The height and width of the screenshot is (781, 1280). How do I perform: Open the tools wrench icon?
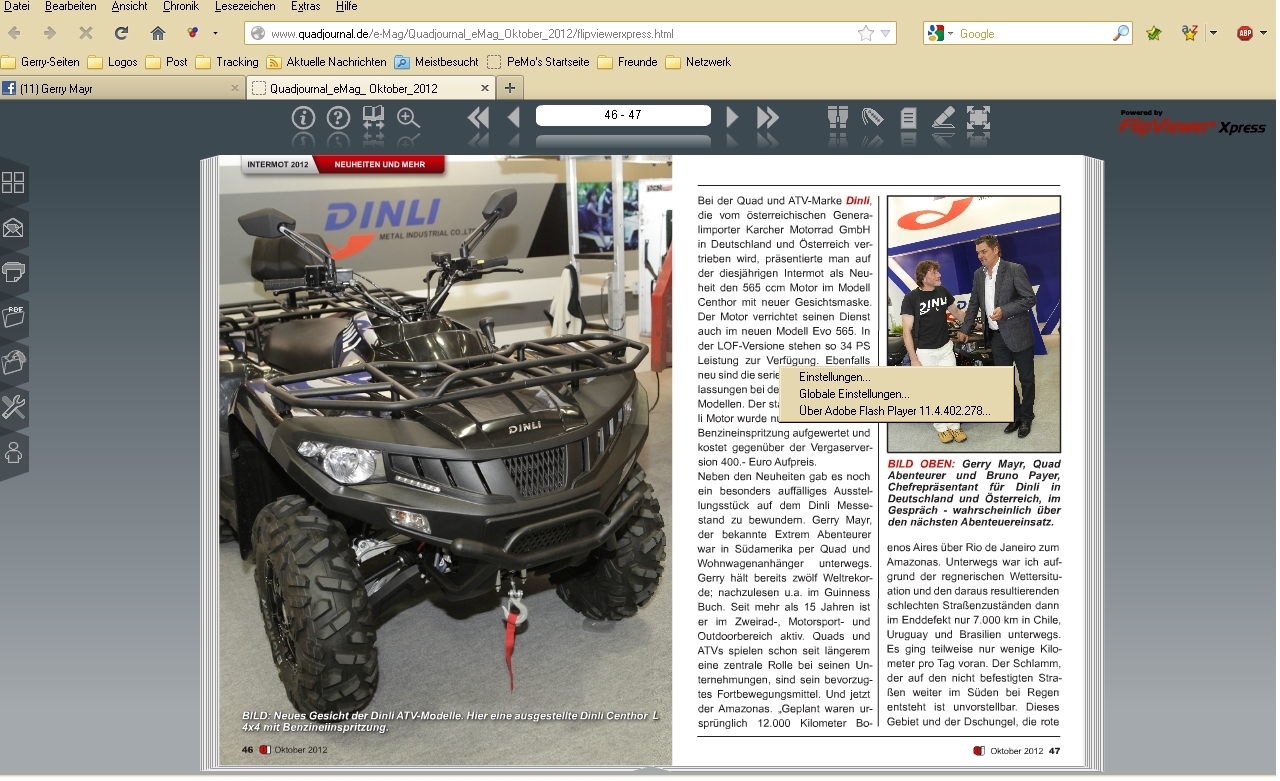click(x=13, y=407)
